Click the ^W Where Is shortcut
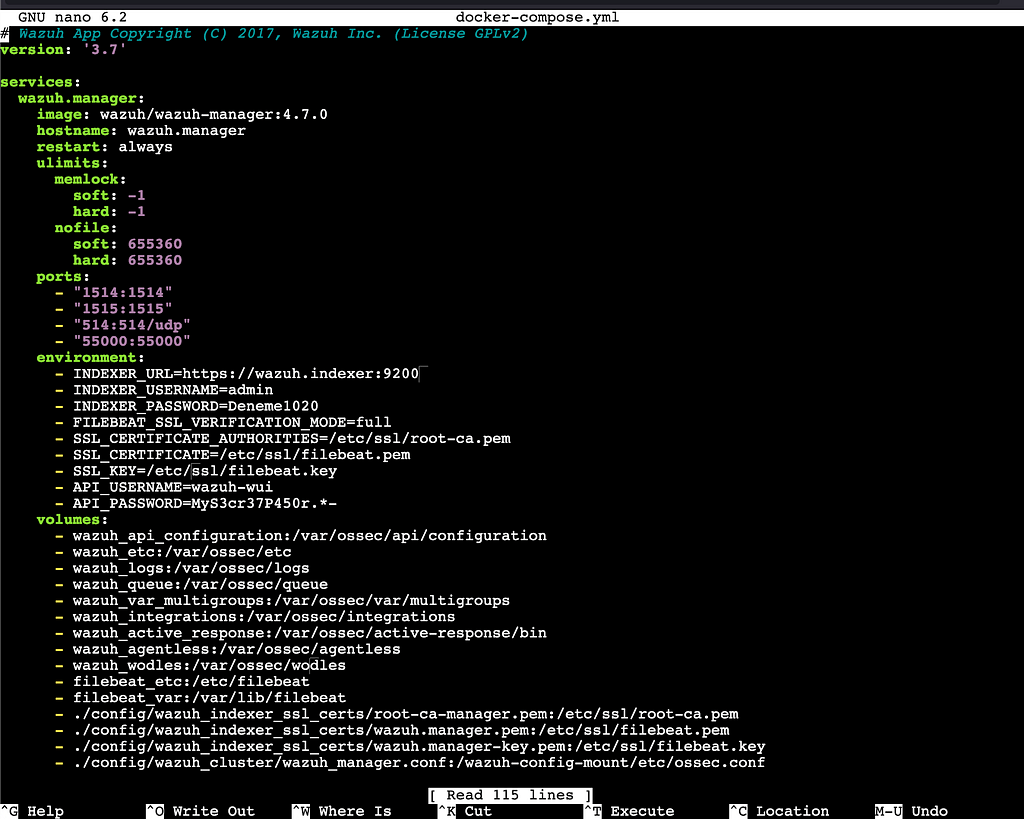Screen dimensions: 1024x819 click(342, 811)
